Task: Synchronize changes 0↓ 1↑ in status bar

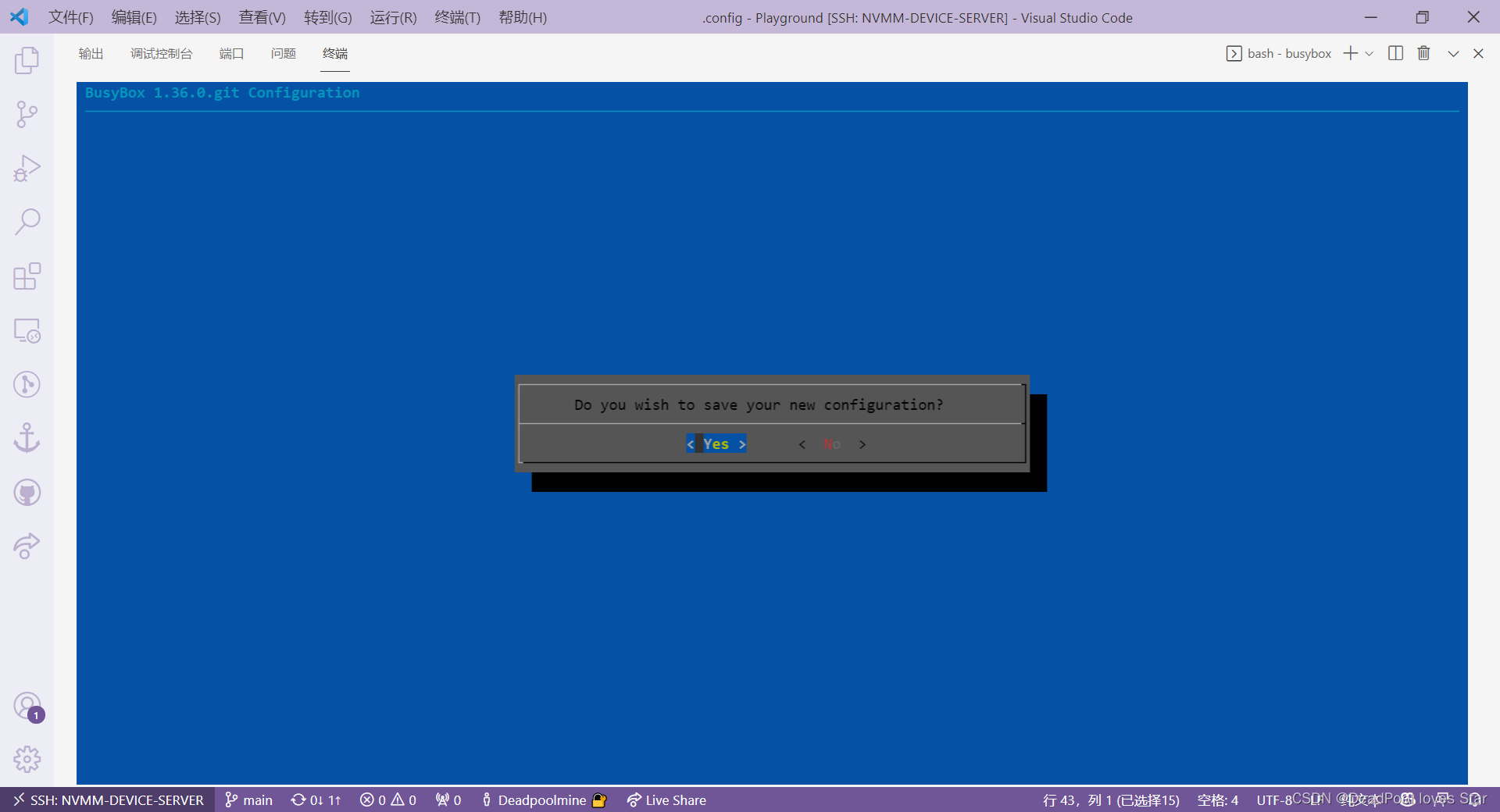Action: [x=316, y=800]
